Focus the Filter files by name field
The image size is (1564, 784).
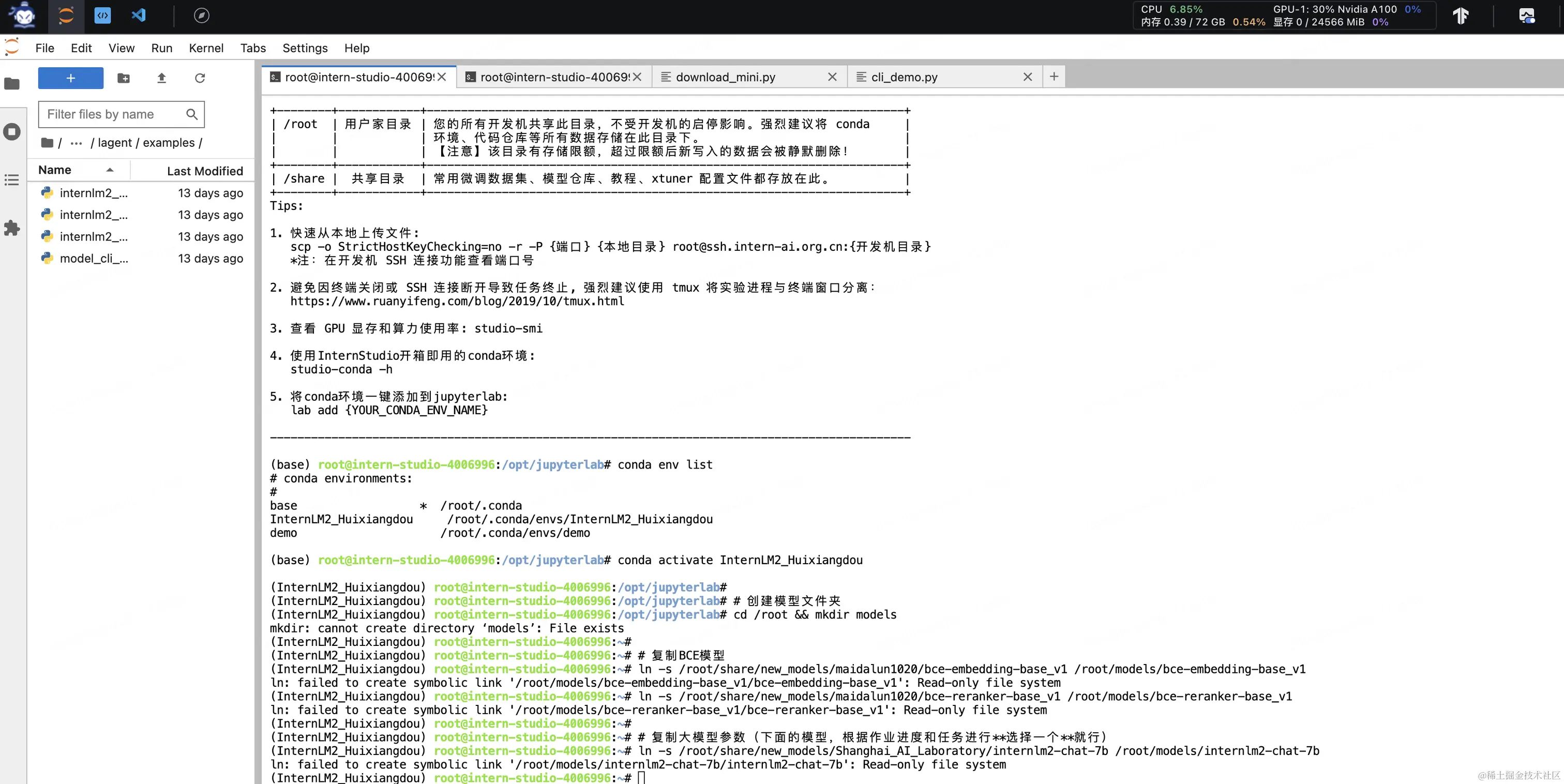[112, 114]
